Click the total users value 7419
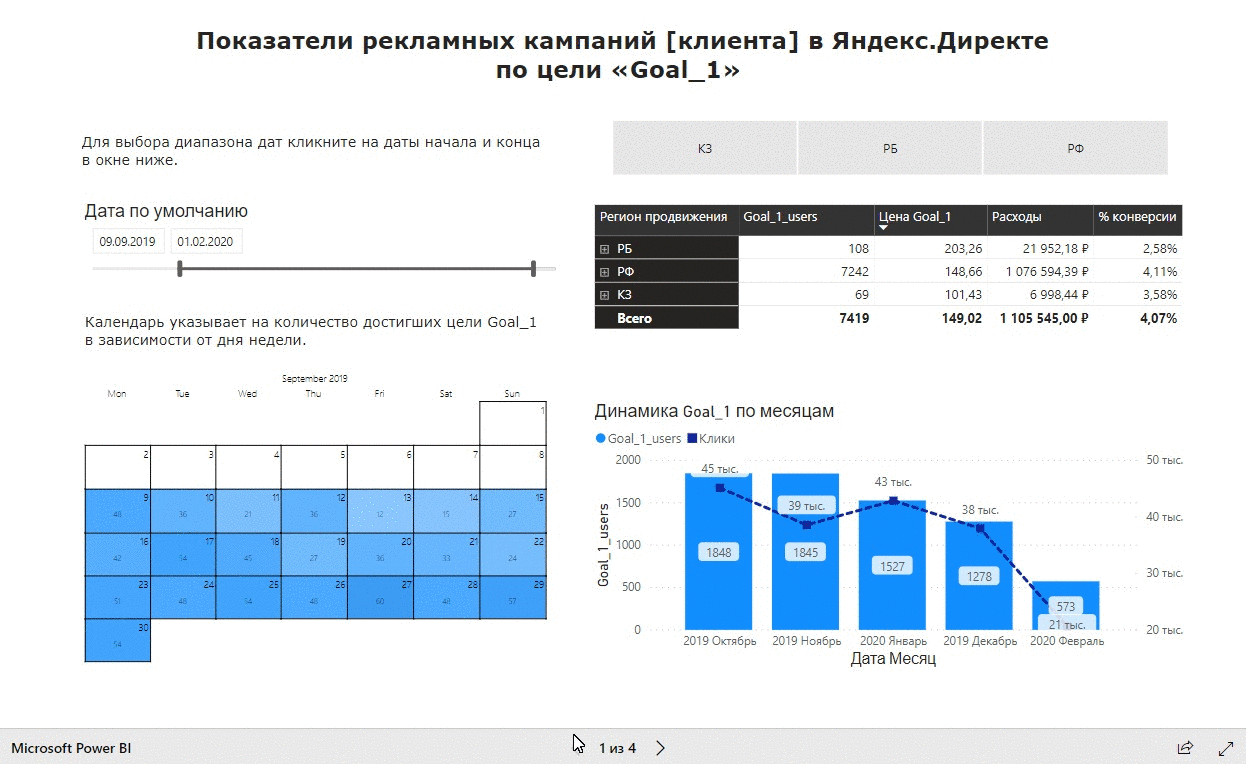Viewport: 1246px width, 764px height. 855,318
